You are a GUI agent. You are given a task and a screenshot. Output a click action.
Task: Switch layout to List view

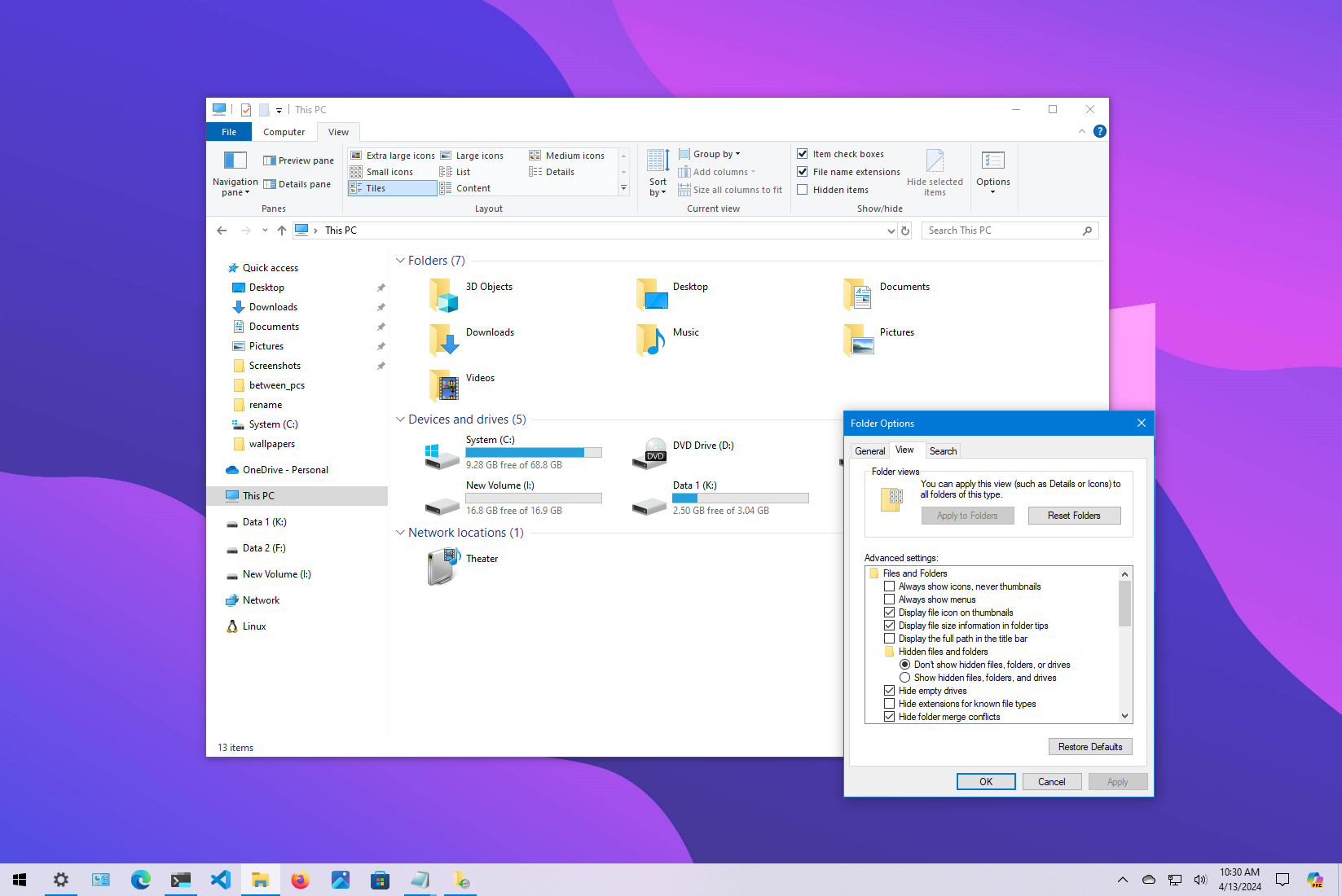click(x=455, y=172)
